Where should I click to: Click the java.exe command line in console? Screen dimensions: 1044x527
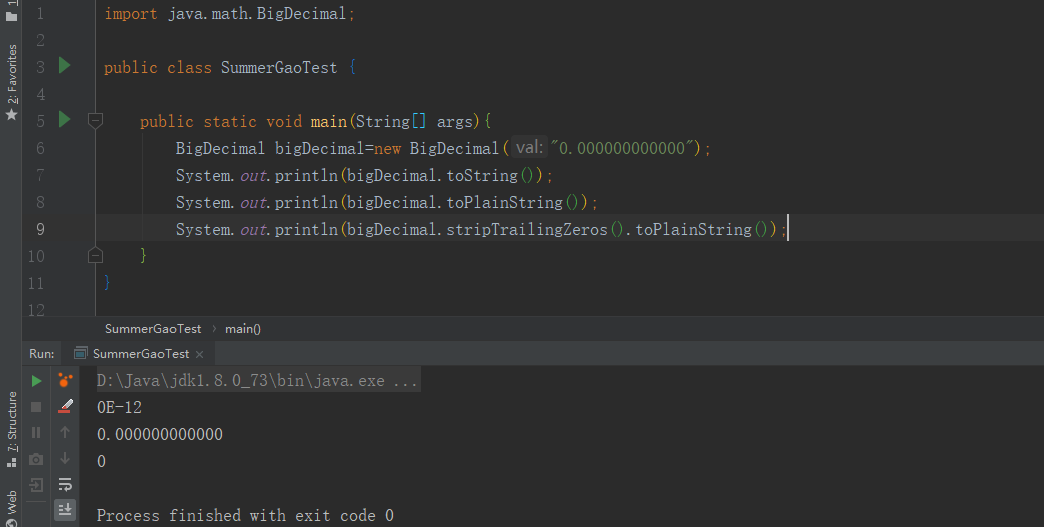coord(257,381)
